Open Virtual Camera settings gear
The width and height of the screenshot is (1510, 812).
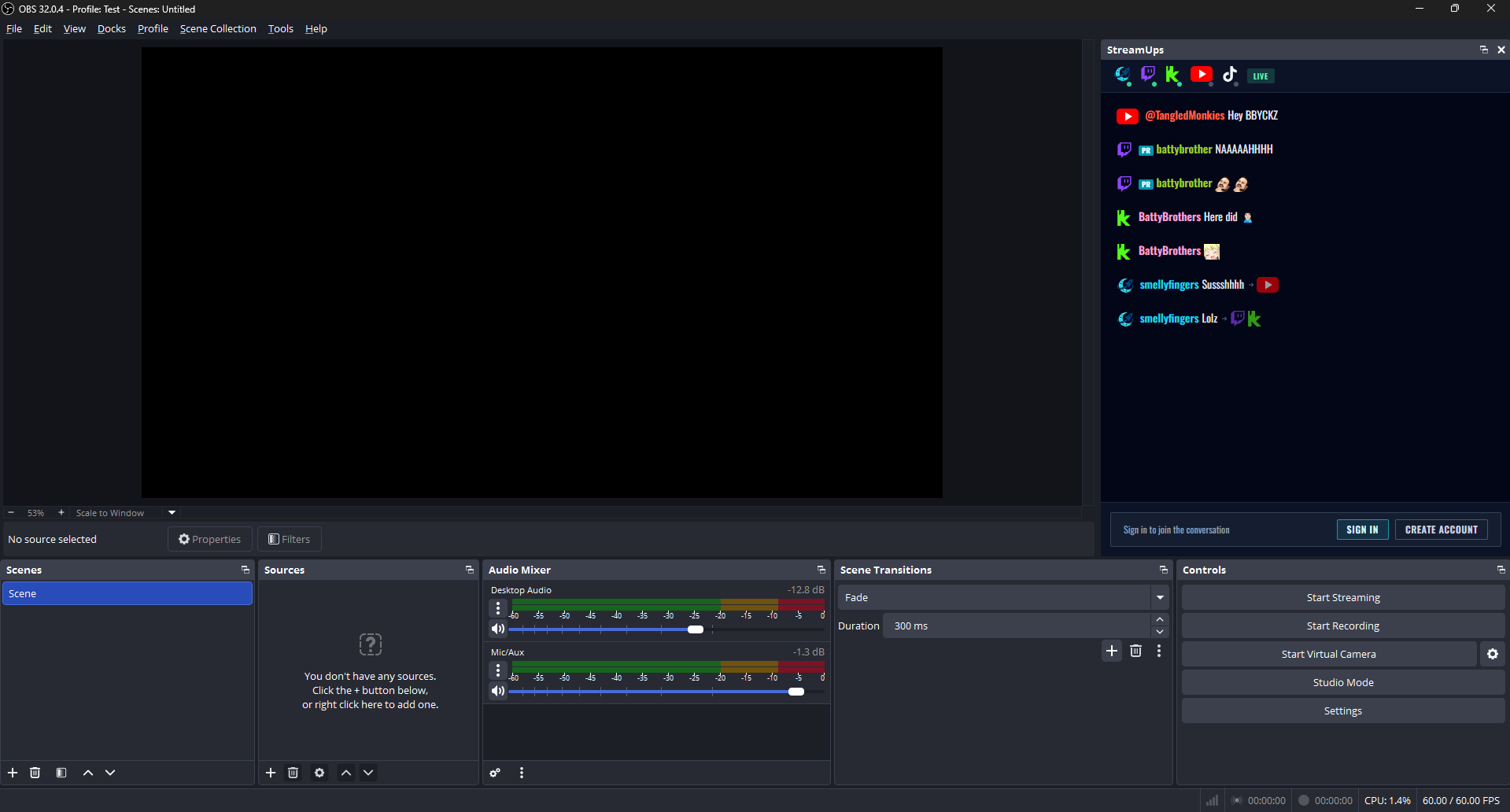(1493, 654)
